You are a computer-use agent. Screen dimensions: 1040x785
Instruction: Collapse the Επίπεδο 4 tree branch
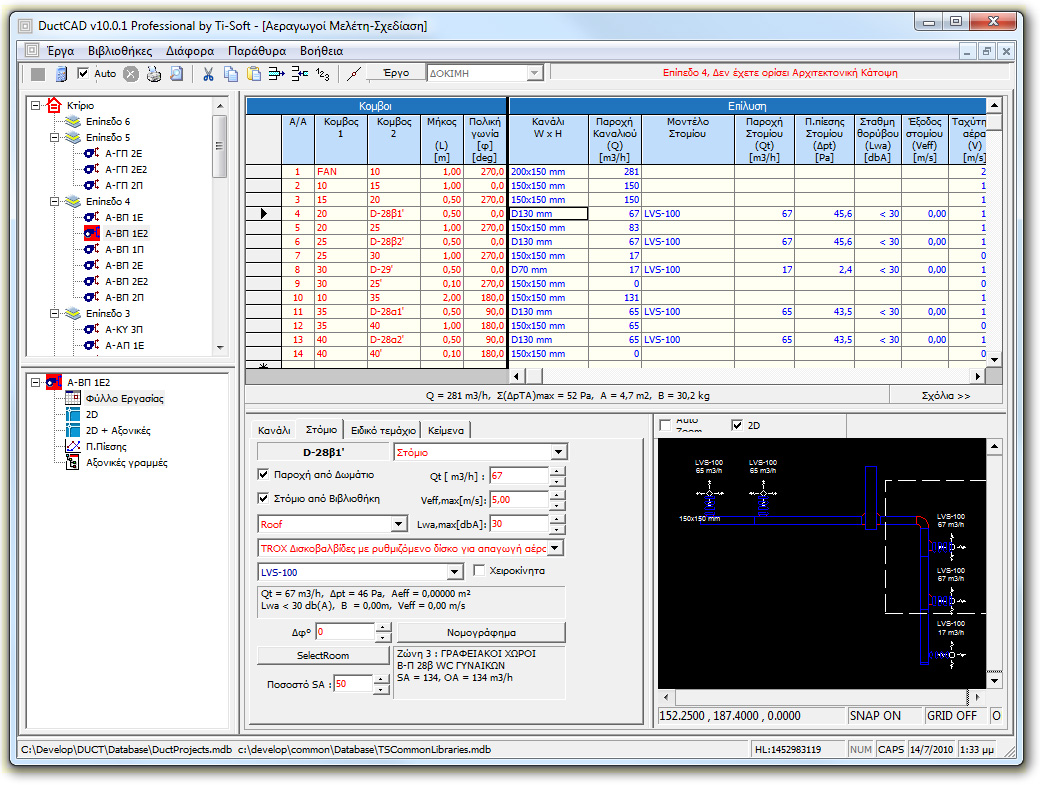[55, 202]
